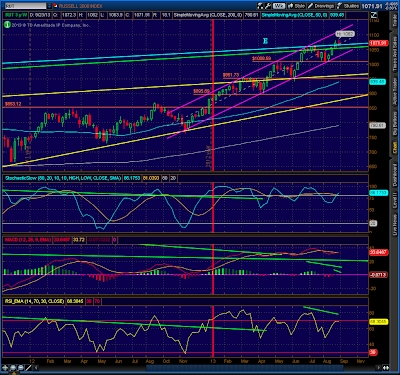Click the cyan letter E annotation on chart

coord(265,41)
